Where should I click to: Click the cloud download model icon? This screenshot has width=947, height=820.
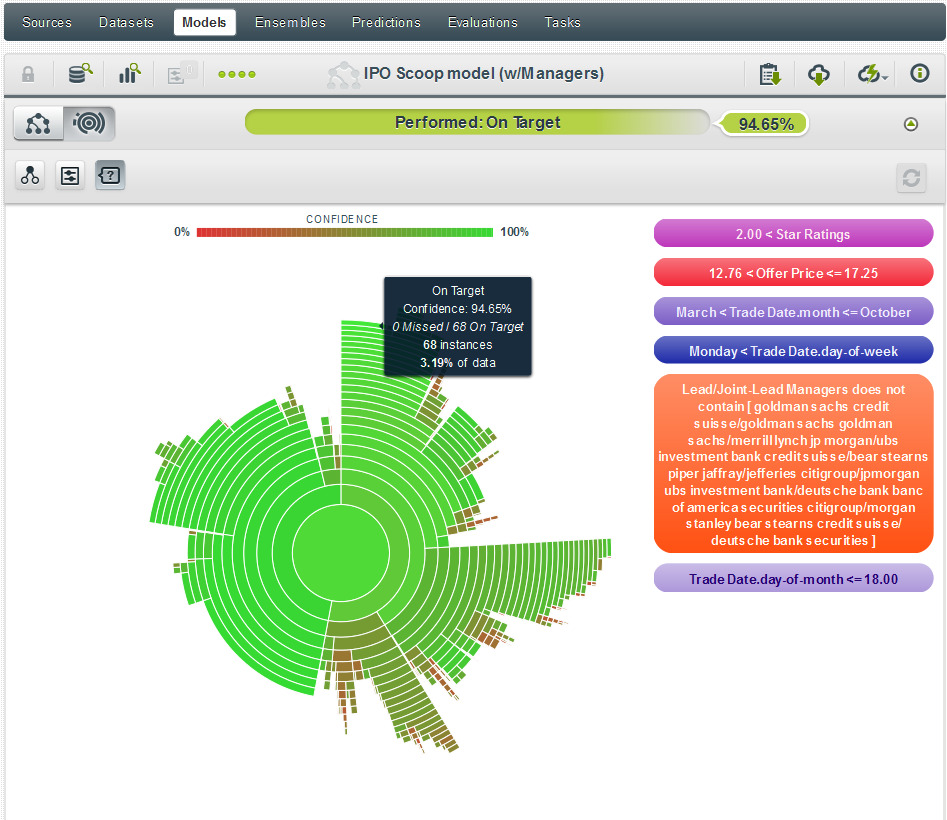[818, 74]
